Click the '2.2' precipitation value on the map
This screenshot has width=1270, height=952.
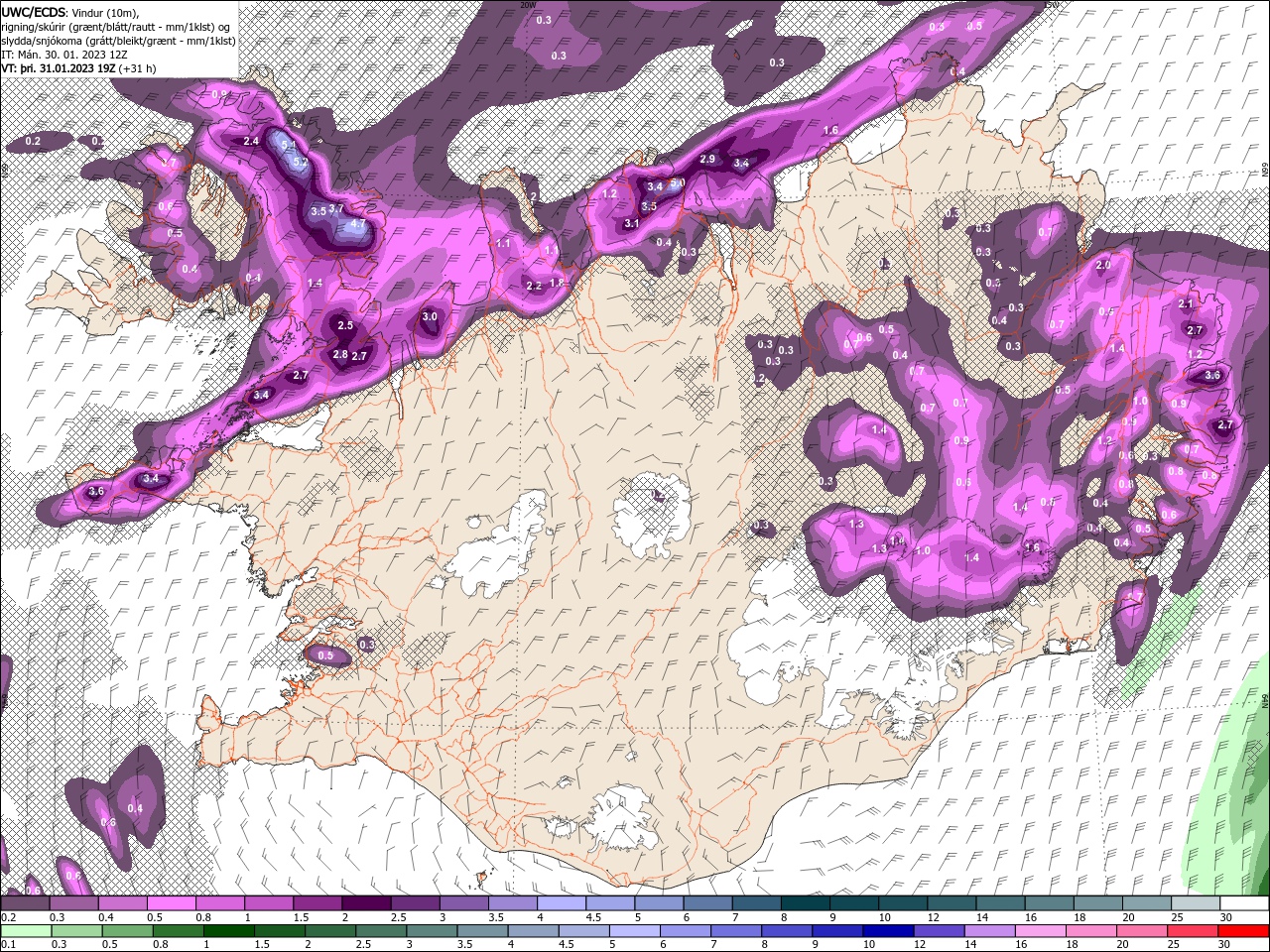(534, 286)
